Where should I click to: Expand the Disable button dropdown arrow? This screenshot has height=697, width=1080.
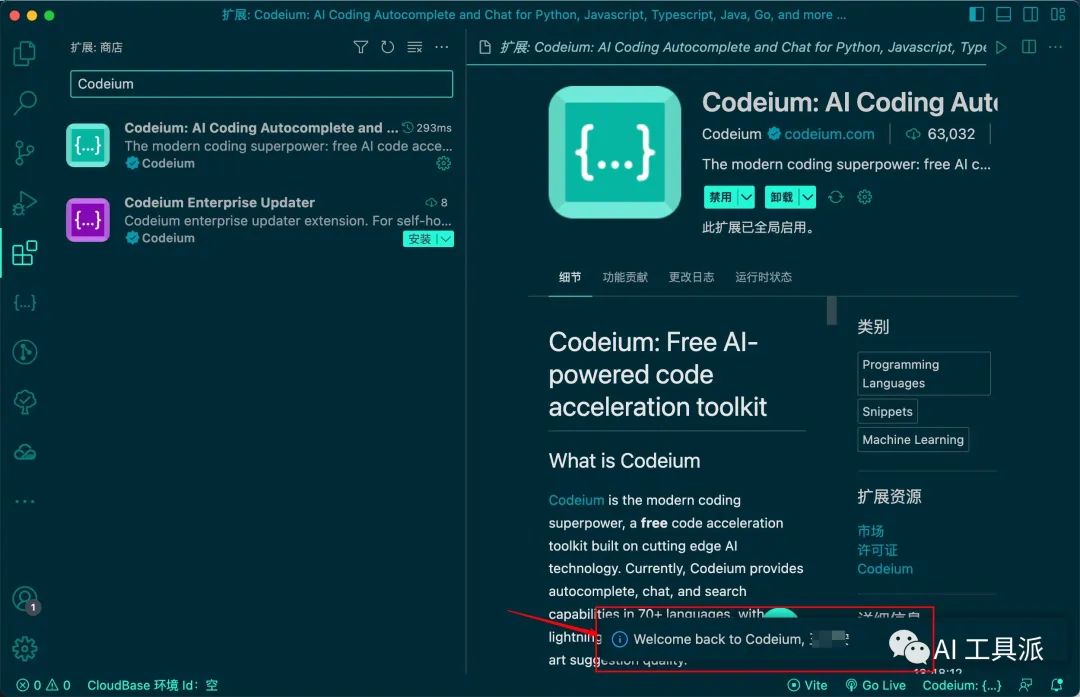tap(746, 197)
